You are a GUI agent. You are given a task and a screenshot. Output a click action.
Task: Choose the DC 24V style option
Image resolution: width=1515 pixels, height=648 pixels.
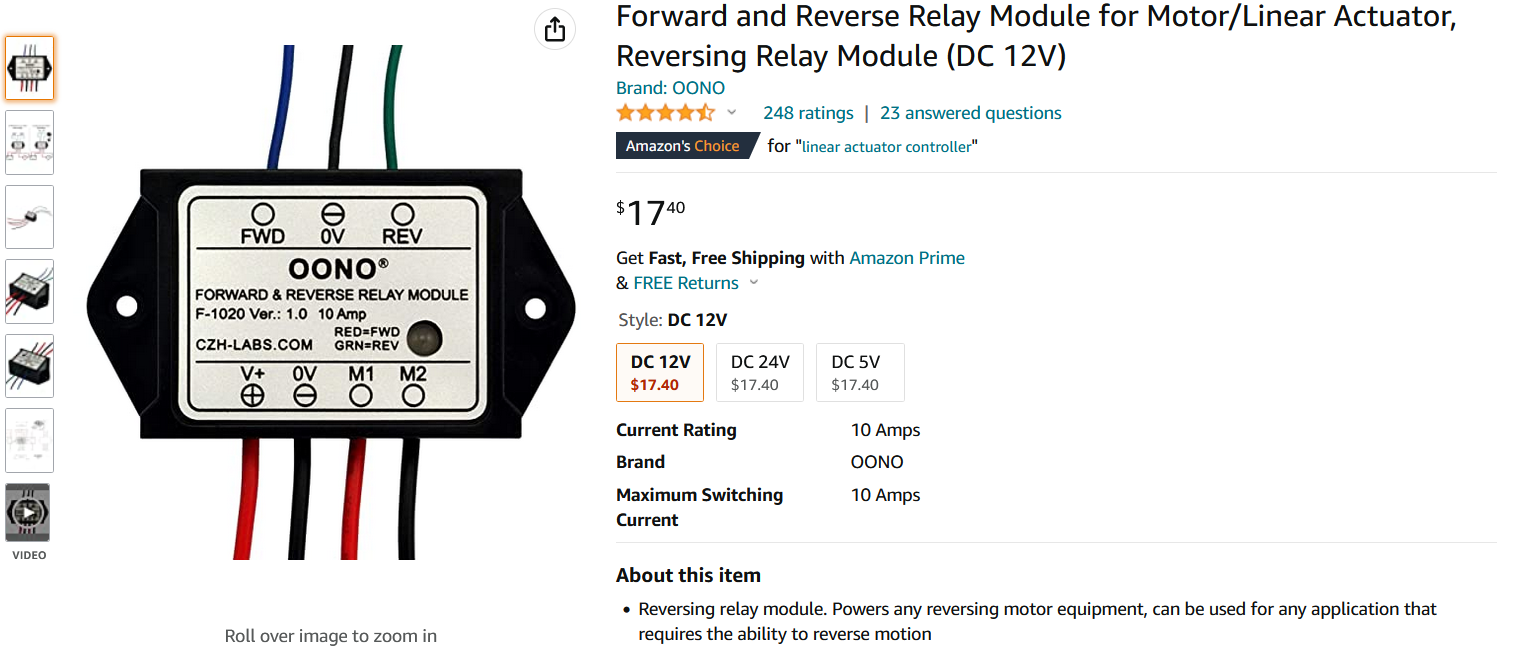[760, 372]
